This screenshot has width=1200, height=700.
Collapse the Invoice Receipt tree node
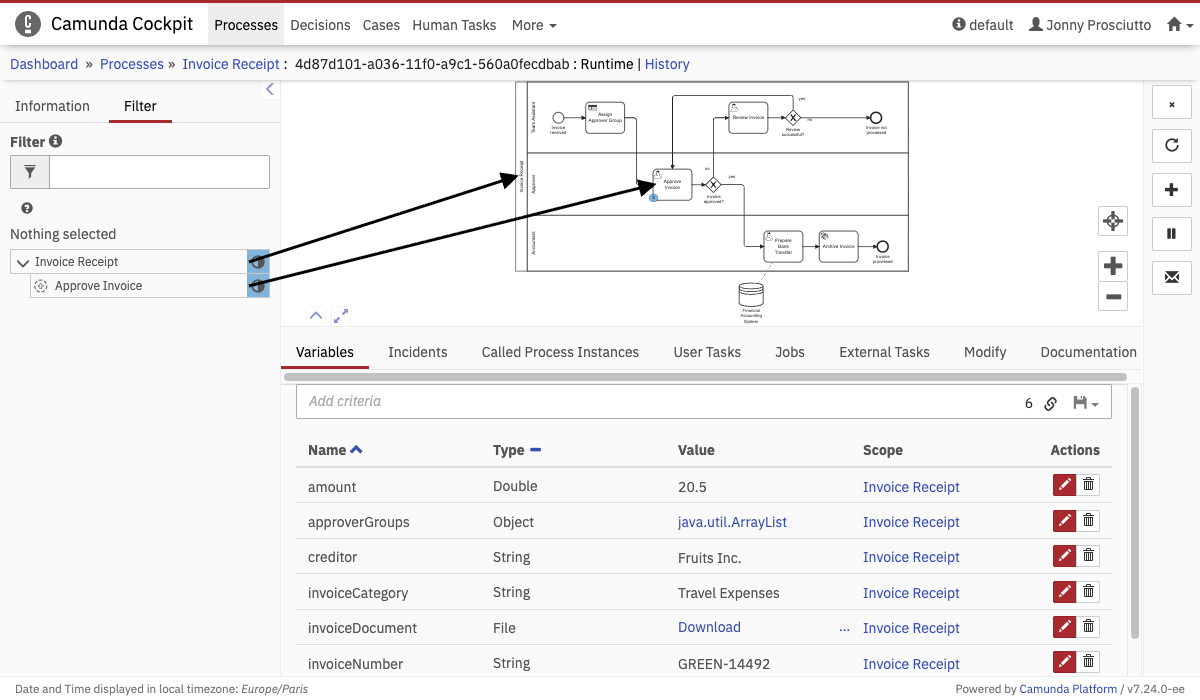[x=23, y=262]
